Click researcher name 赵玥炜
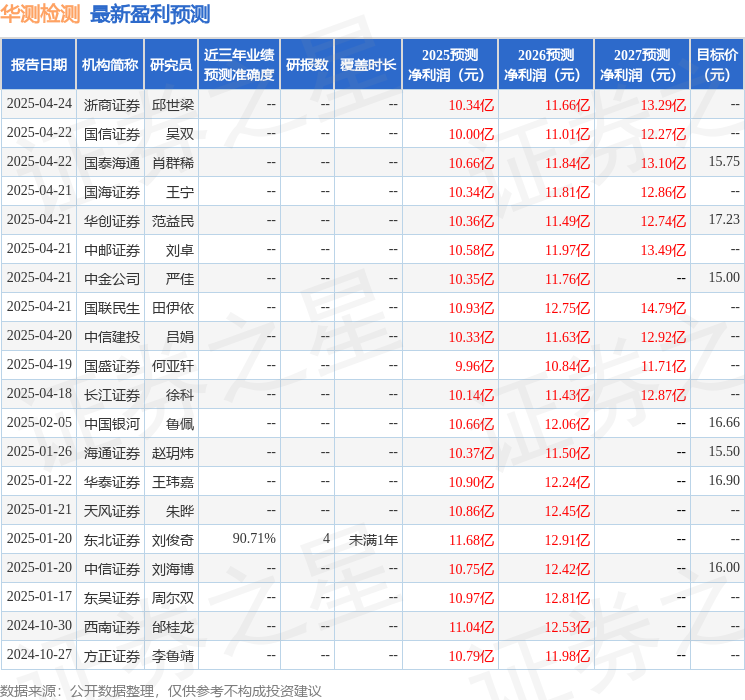 click(173, 453)
